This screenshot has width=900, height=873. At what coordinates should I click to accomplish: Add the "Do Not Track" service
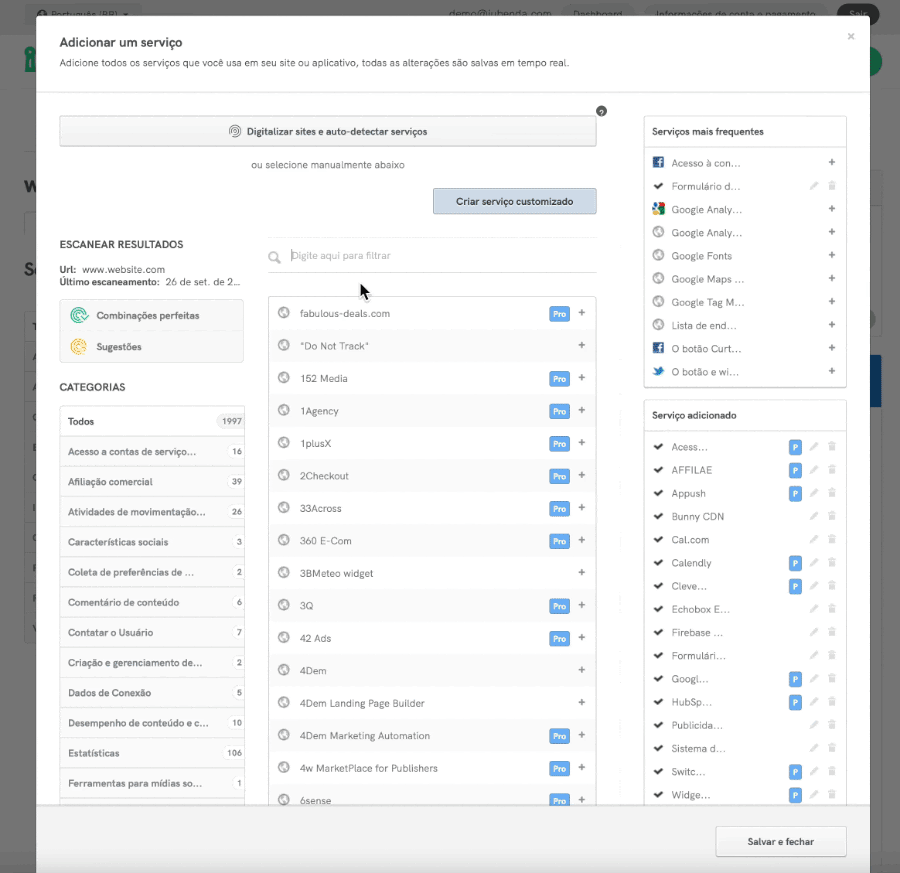(582, 346)
